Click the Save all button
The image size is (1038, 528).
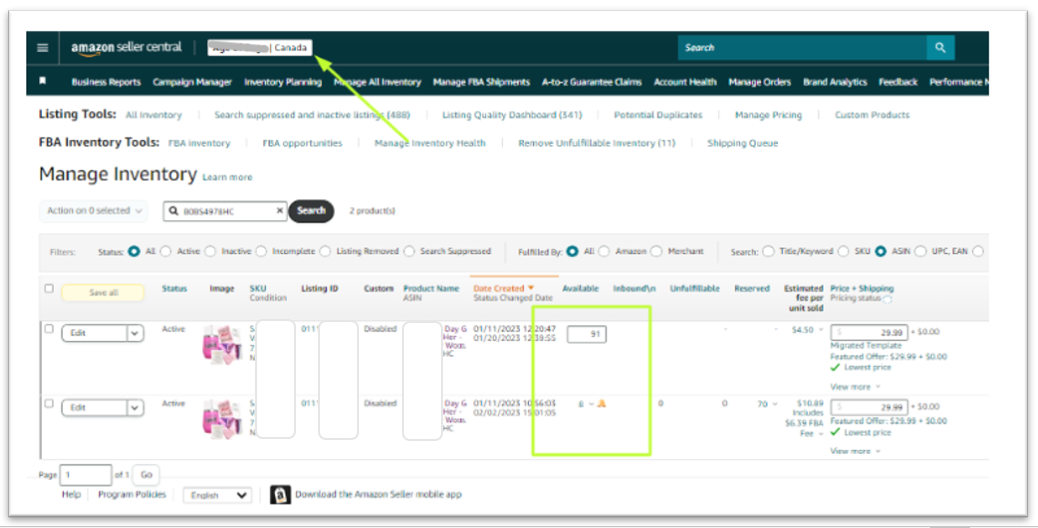(x=103, y=292)
